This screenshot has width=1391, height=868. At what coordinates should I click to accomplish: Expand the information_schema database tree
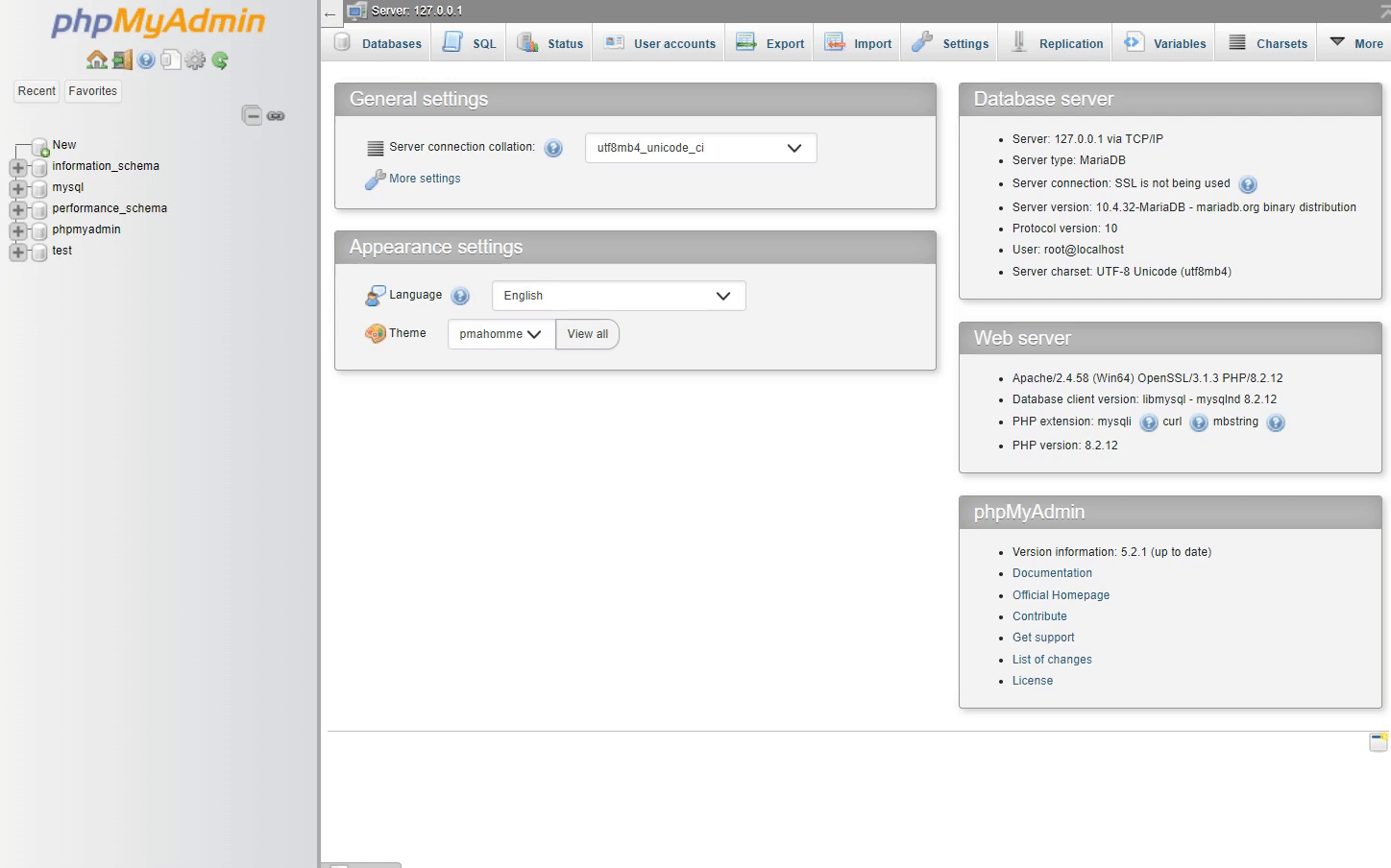click(17, 167)
